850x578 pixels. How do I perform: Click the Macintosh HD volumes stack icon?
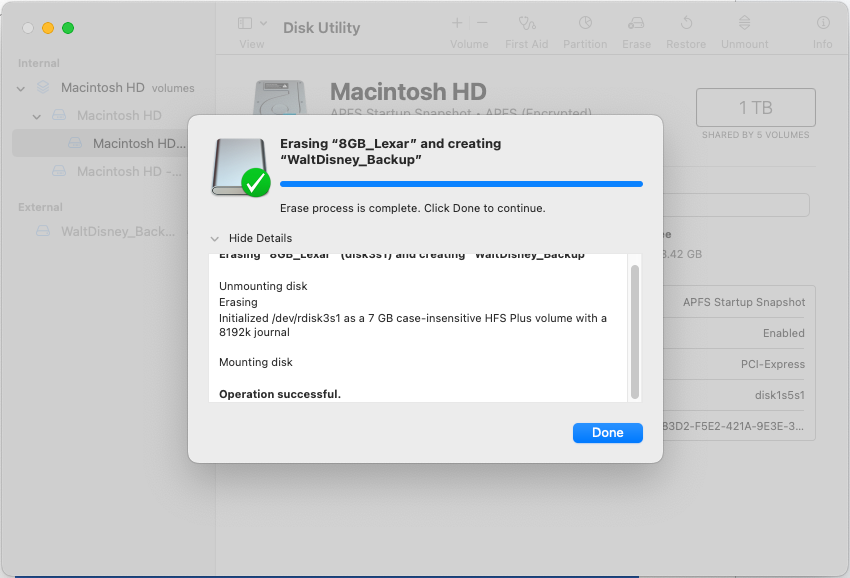[43, 87]
